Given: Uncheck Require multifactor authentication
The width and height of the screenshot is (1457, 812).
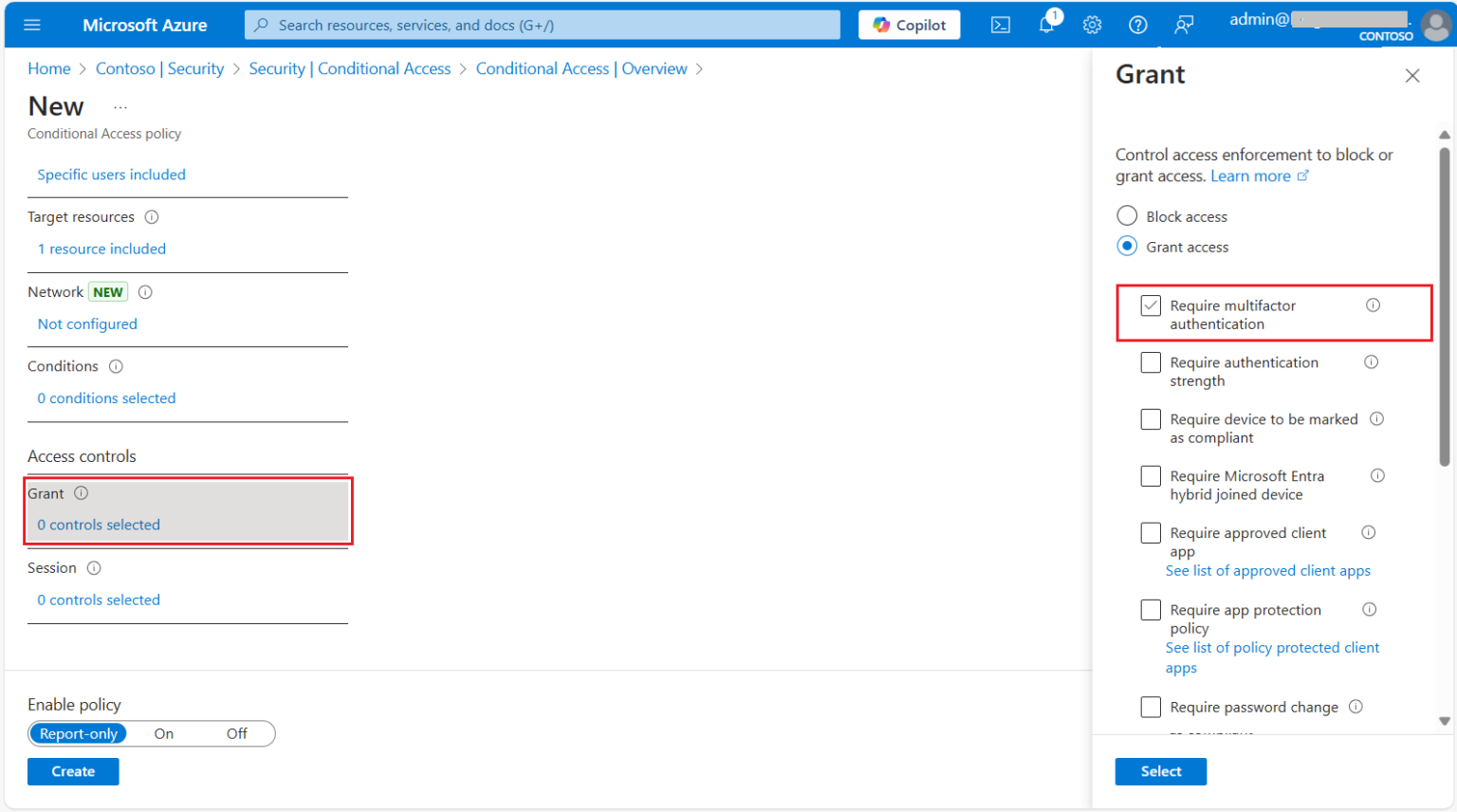Looking at the screenshot, I should click(x=1151, y=304).
